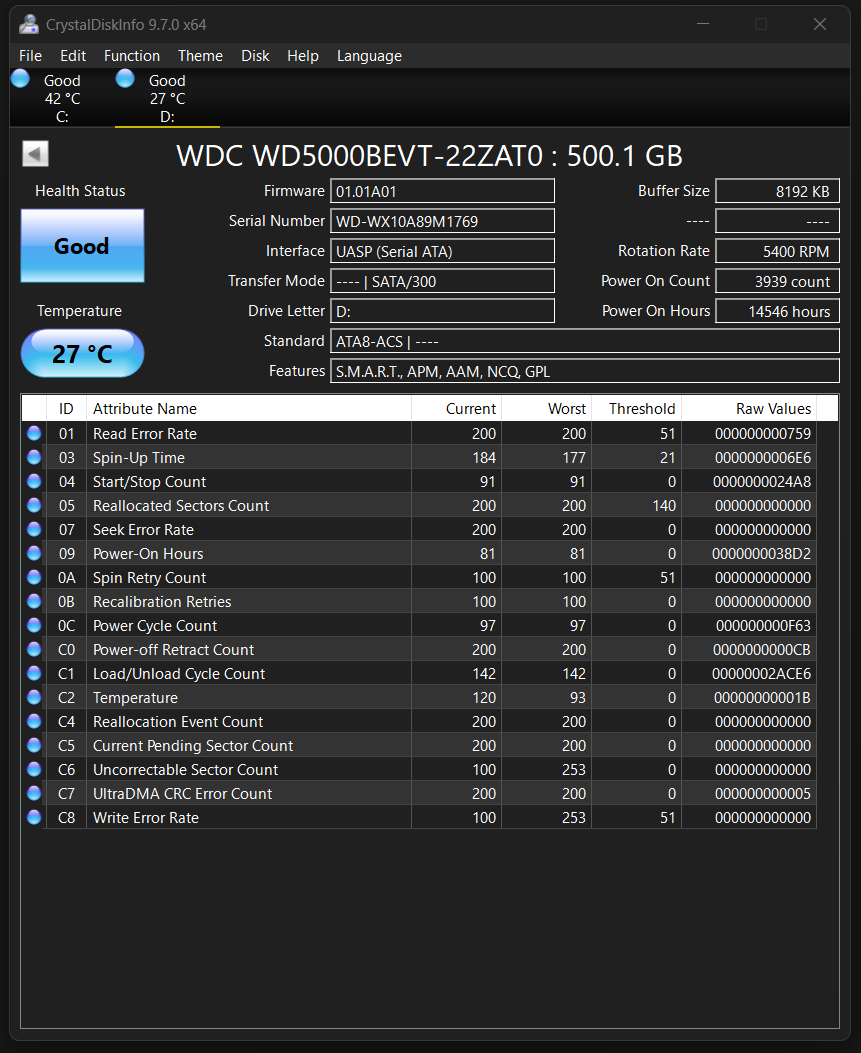
Task: Click status orb for Reallocation Event Count
Action: (34, 721)
